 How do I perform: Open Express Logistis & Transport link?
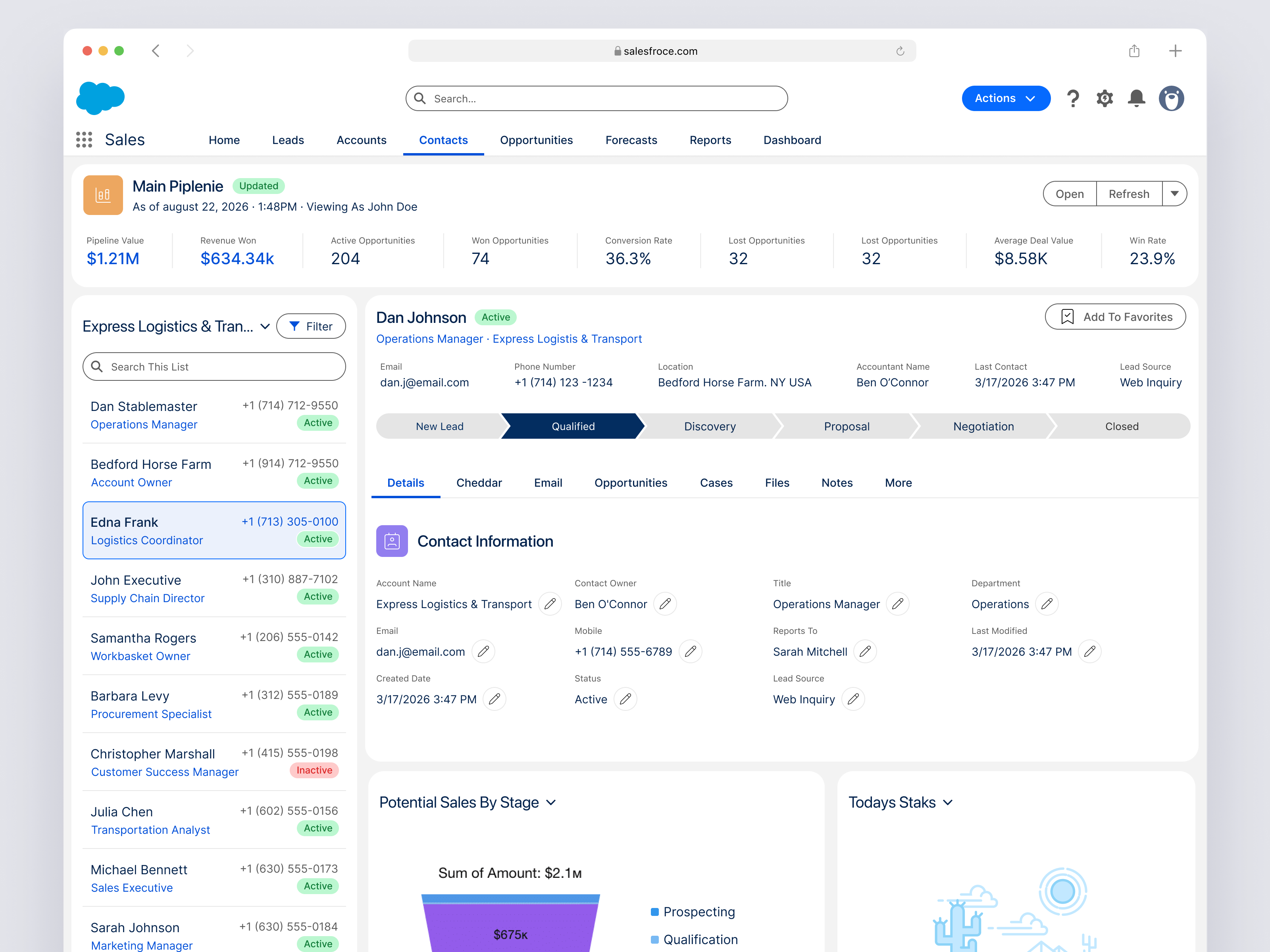[567, 339]
